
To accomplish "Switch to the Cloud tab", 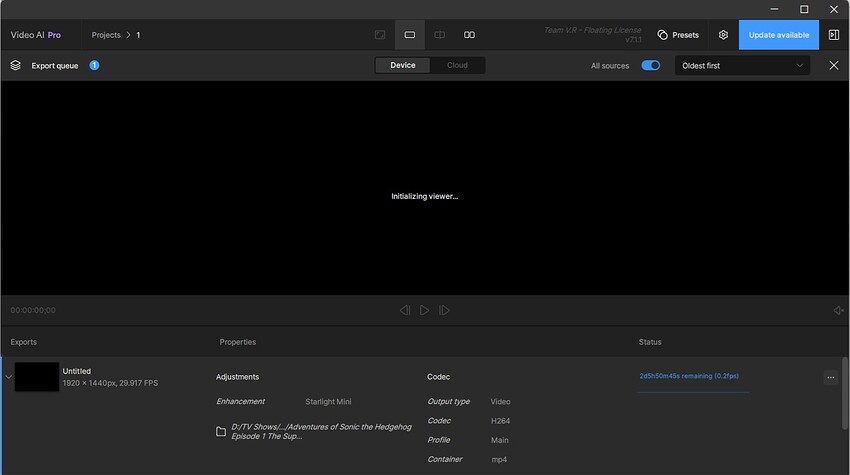I will pos(457,65).
